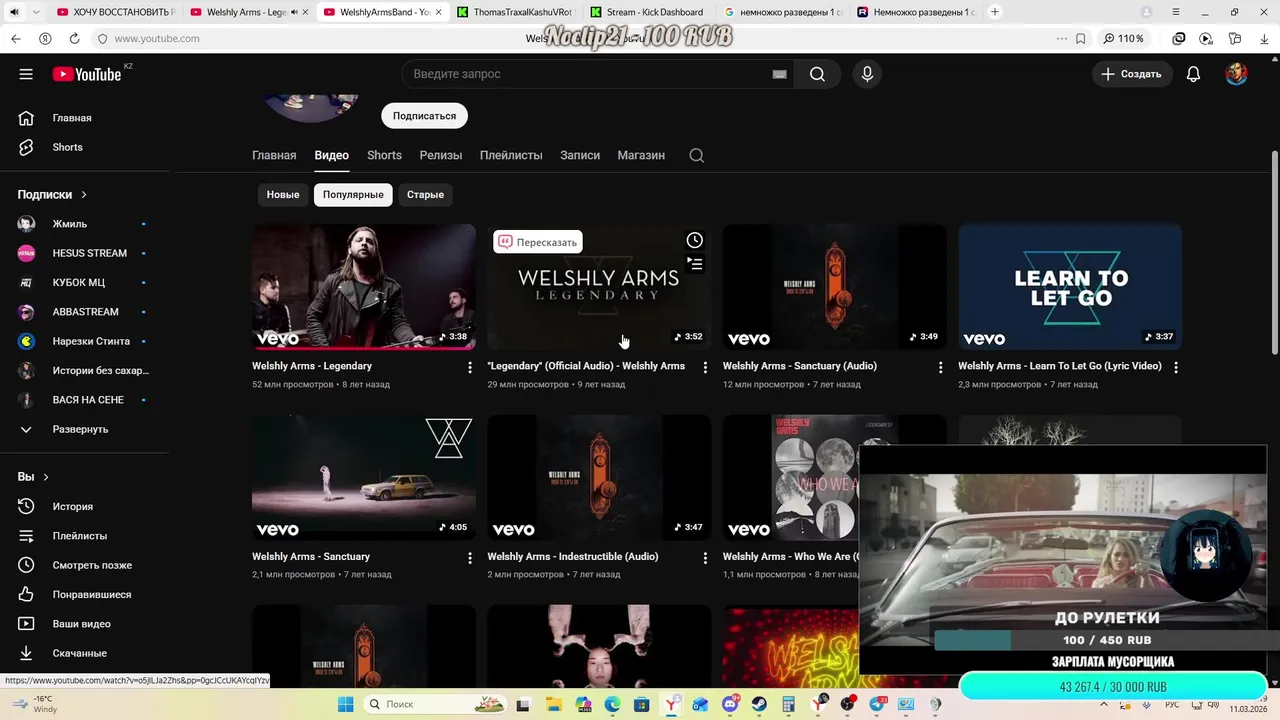Viewport: 1280px width, 720px height.
Task: Click the Подписаться button
Action: 424,116
